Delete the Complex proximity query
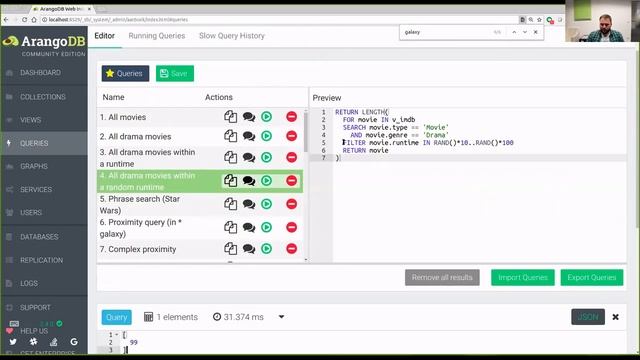The height and width of the screenshot is (360, 640). [291, 248]
